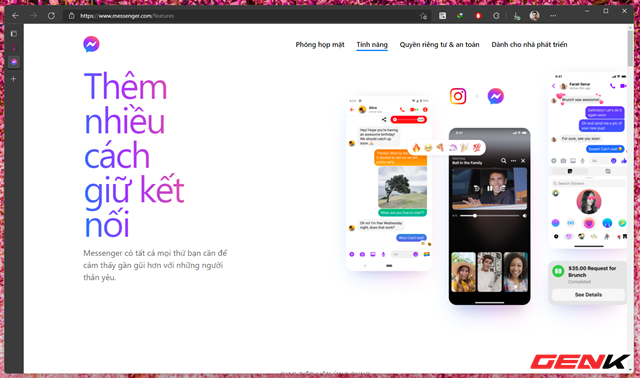The width and height of the screenshot is (640, 378).
Task: Open the vertical tabs actions icon
Action: 14,33
